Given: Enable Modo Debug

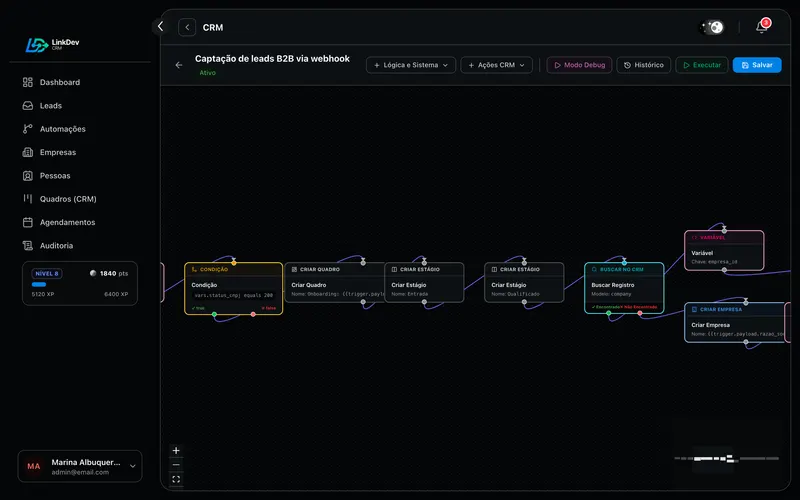Looking at the screenshot, I should pos(580,65).
